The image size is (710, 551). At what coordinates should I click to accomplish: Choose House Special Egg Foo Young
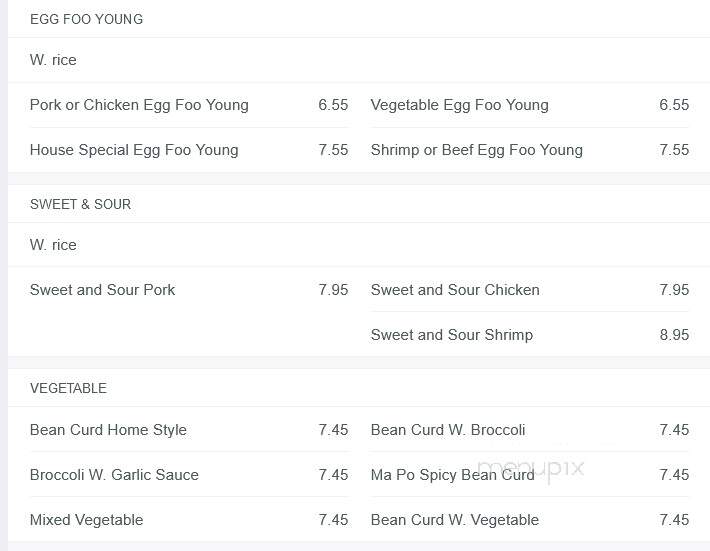click(x=134, y=150)
